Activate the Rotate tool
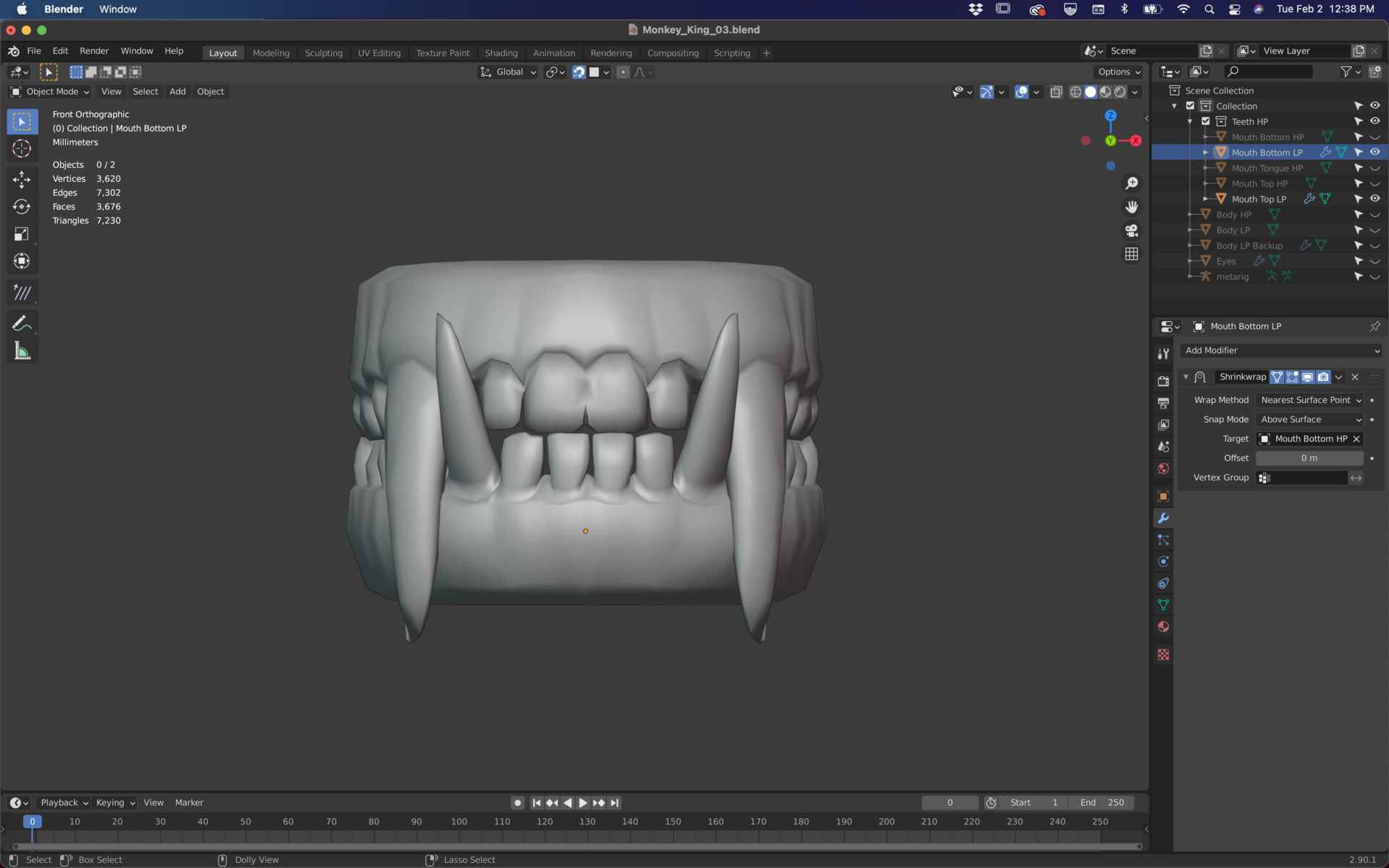The image size is (1389, 868). click(x=22, y=207)
